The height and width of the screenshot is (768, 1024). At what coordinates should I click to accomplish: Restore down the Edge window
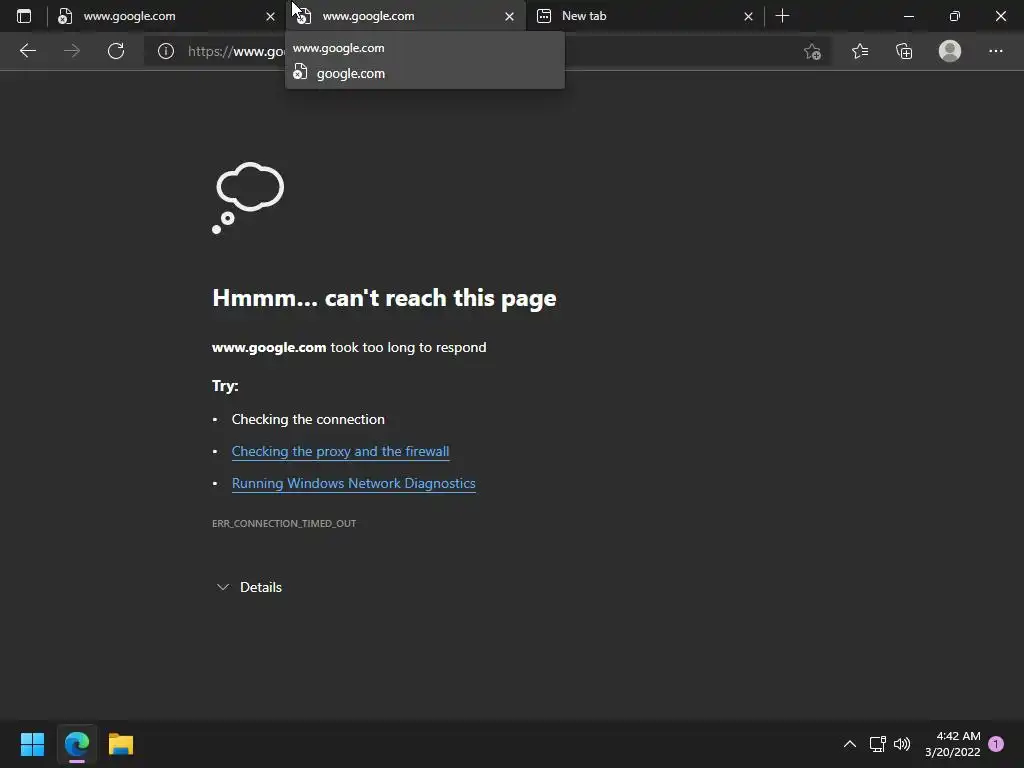(x=955, y=16)
